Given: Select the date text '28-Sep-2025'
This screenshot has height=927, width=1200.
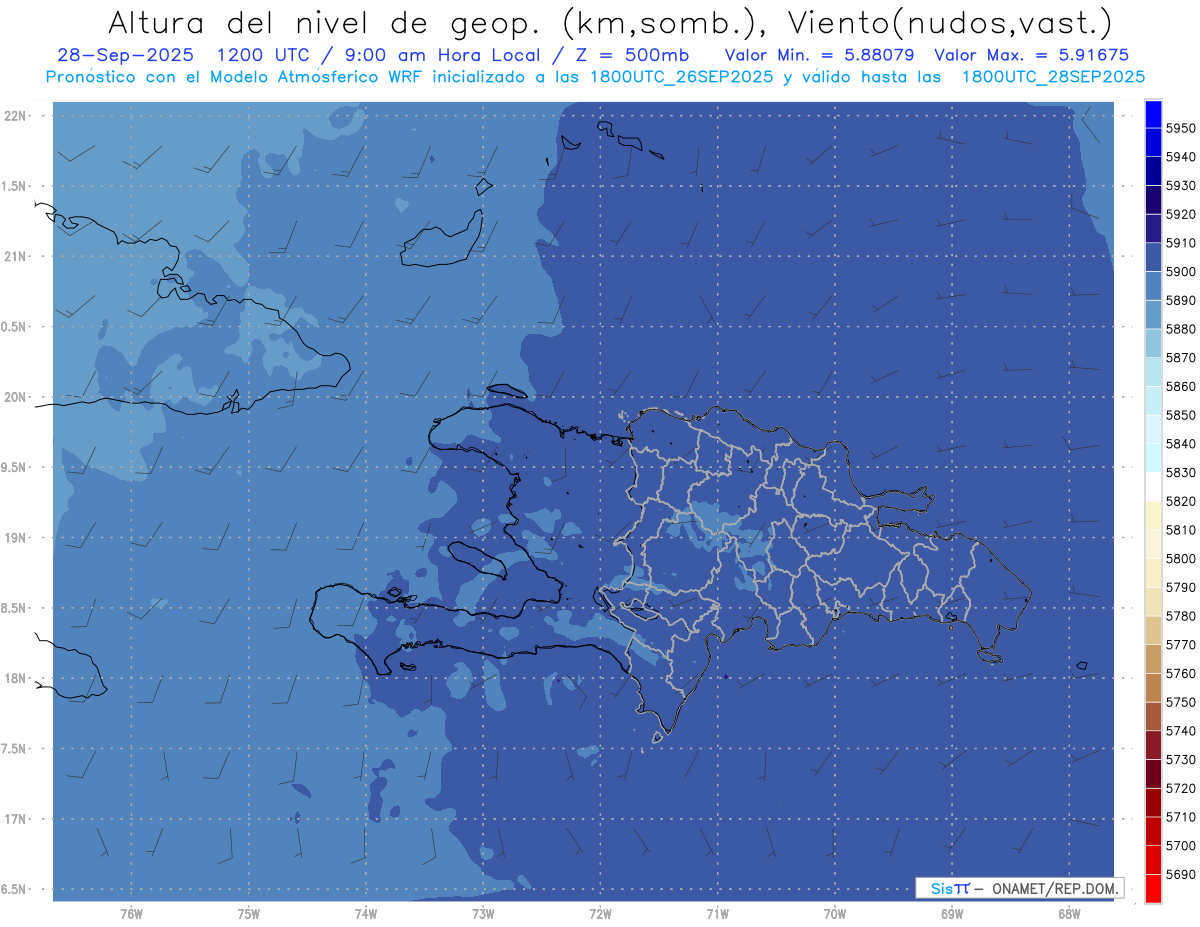Looking at the screenshot, I should click(x=124, y=56).
